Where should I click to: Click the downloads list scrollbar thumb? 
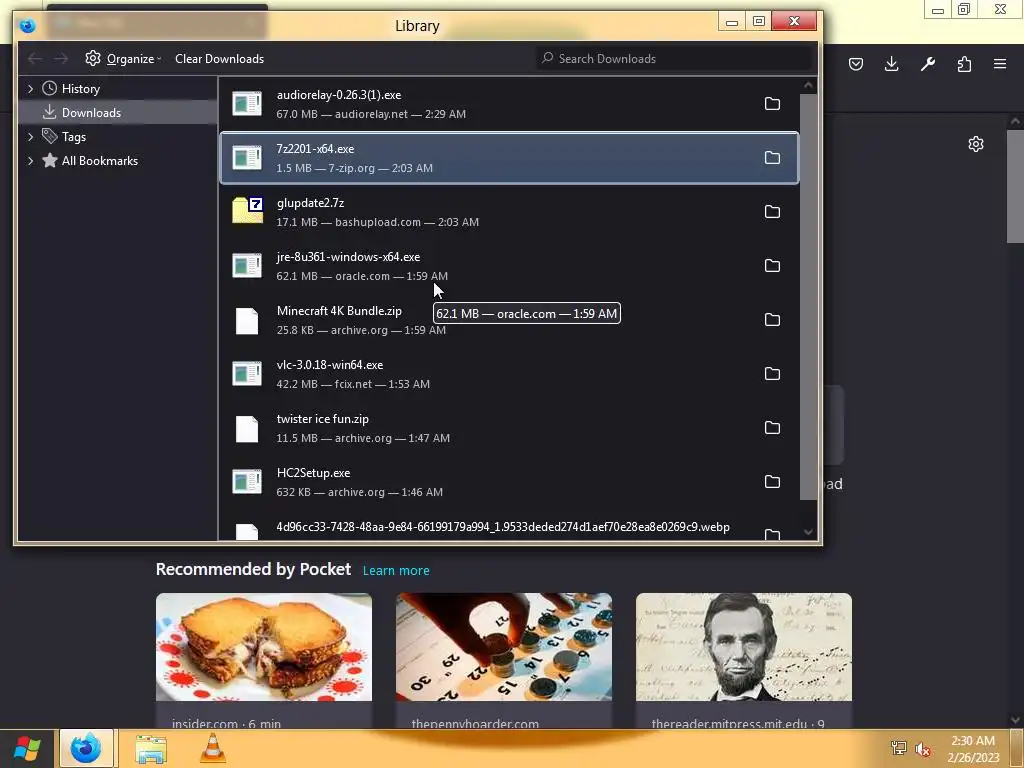click(x=808, y=297)
